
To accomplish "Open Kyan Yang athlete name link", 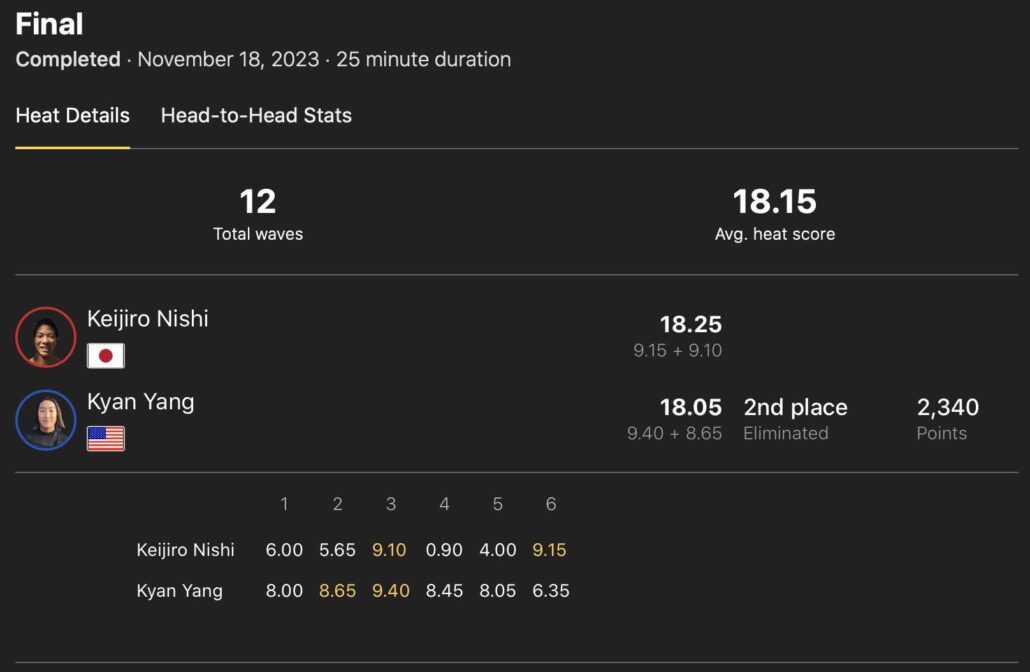I will click(x=141, y=402).
